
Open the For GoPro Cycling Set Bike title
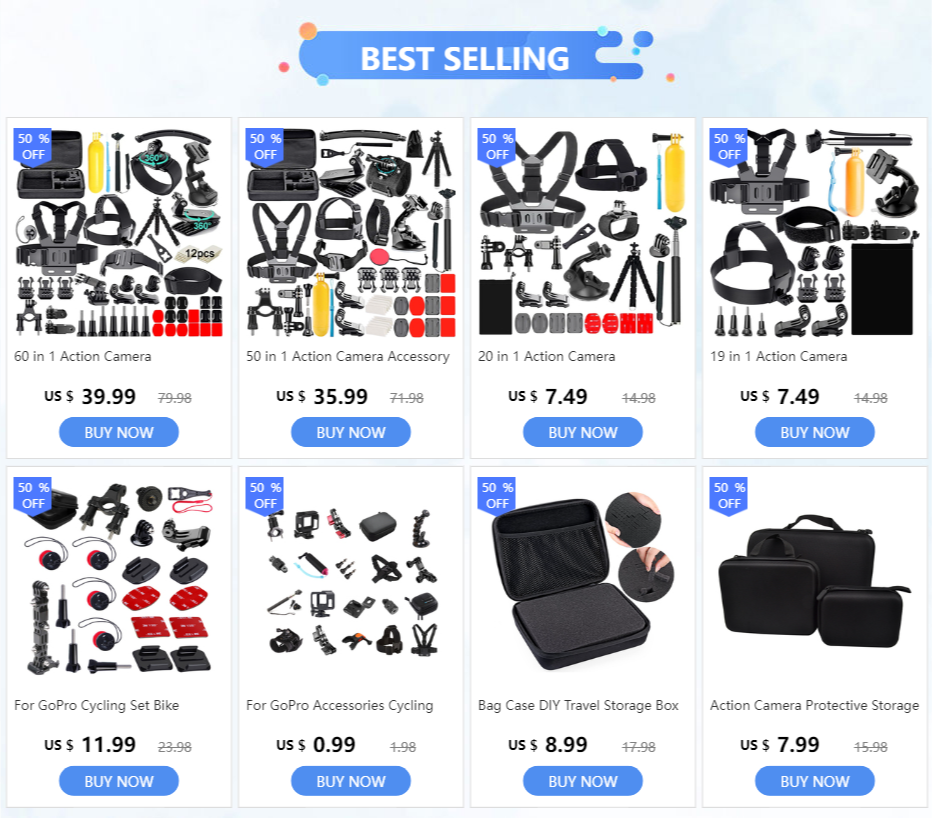[96, 705]
